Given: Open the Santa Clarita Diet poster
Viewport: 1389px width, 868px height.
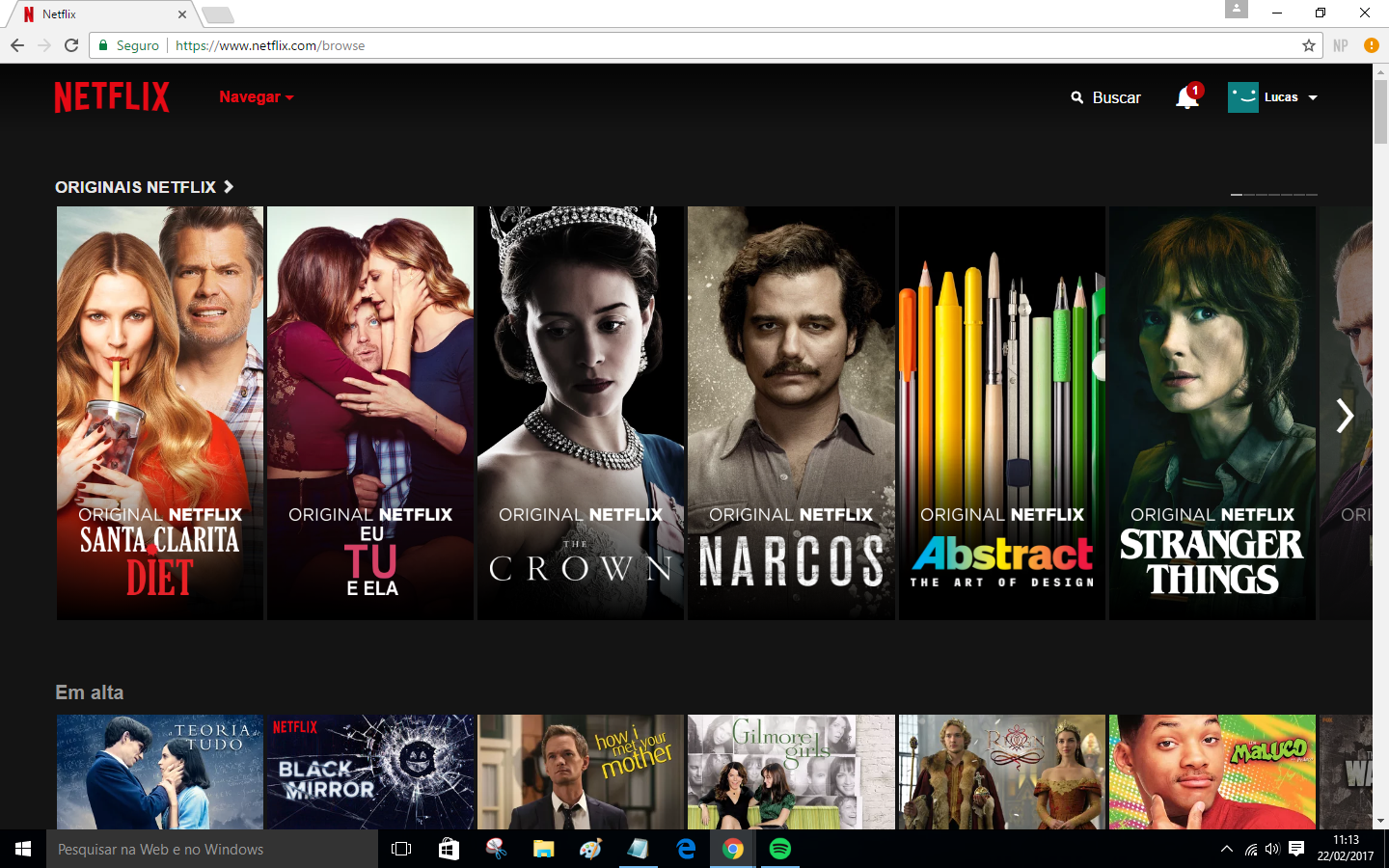Looking at the screenshot, I should coord(160,413).
